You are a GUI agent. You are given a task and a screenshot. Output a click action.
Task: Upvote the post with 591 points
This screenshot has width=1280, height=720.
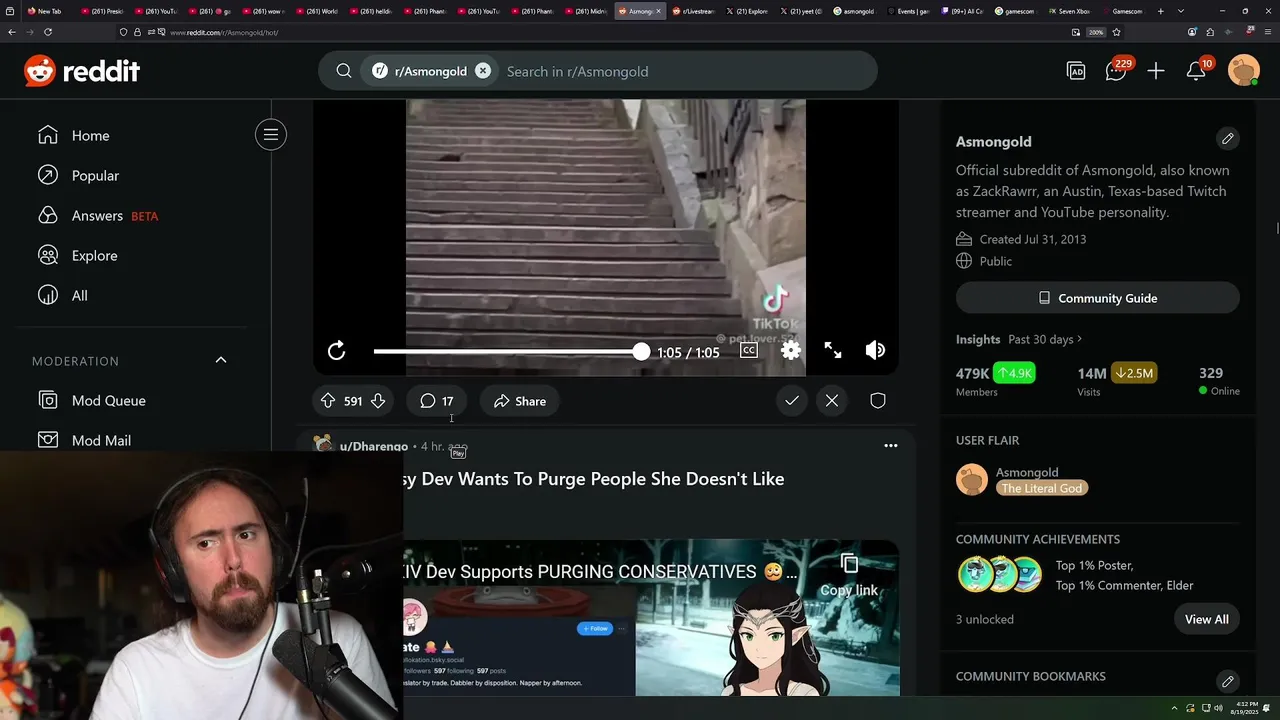pyautogui.click(x=328, y=401)
